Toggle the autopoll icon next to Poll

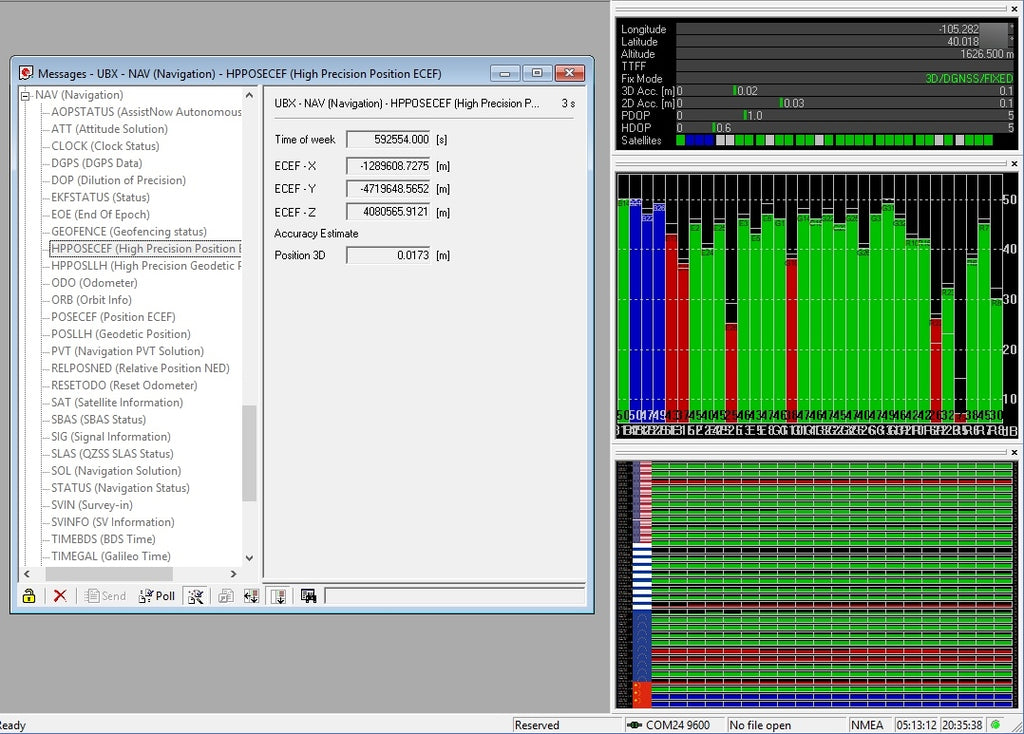coord(195,596)
